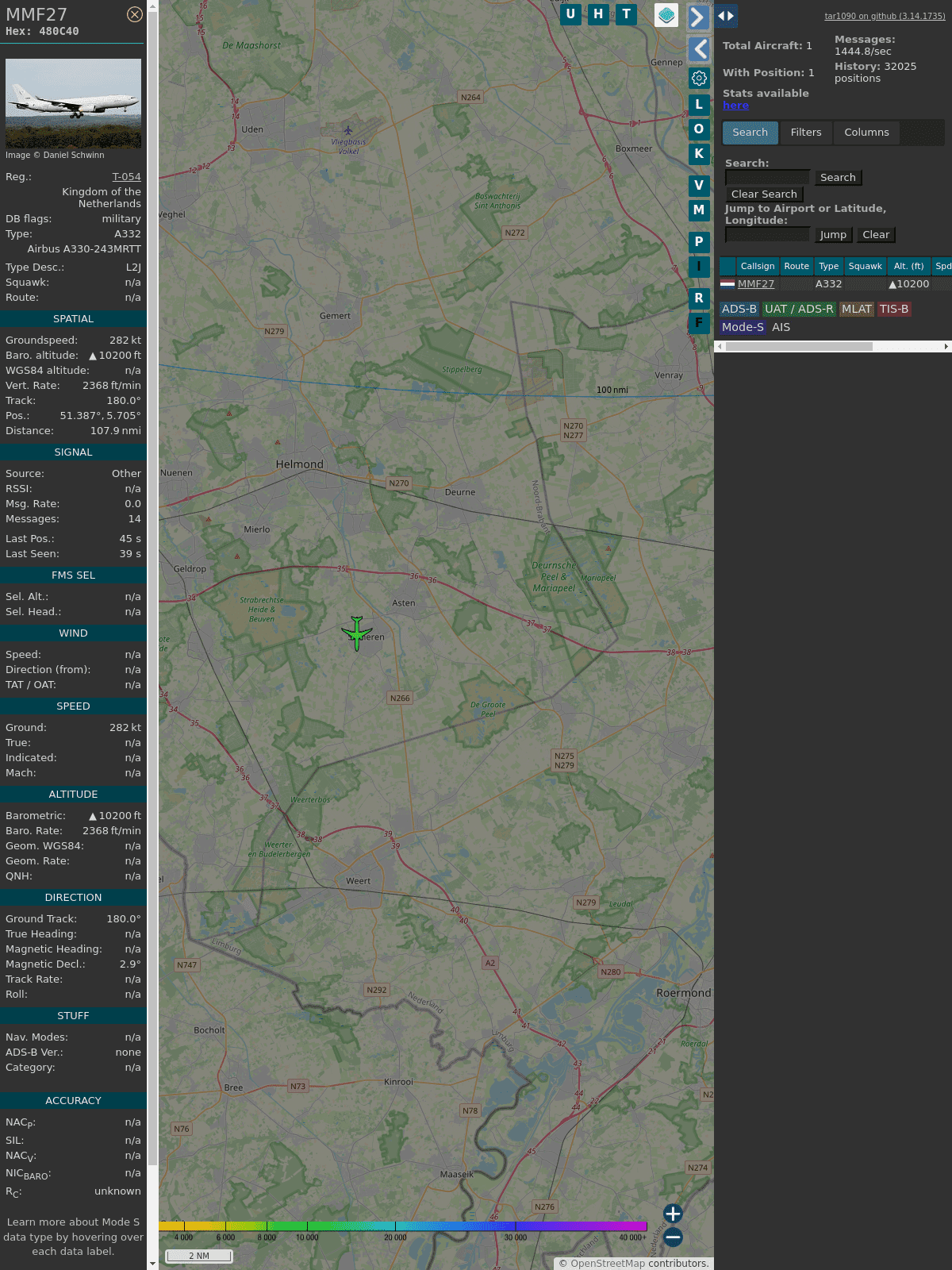This screenshot has height=1270, width=952.
Task: Focus the Jump to Airport input field
Action: point(767,235)
